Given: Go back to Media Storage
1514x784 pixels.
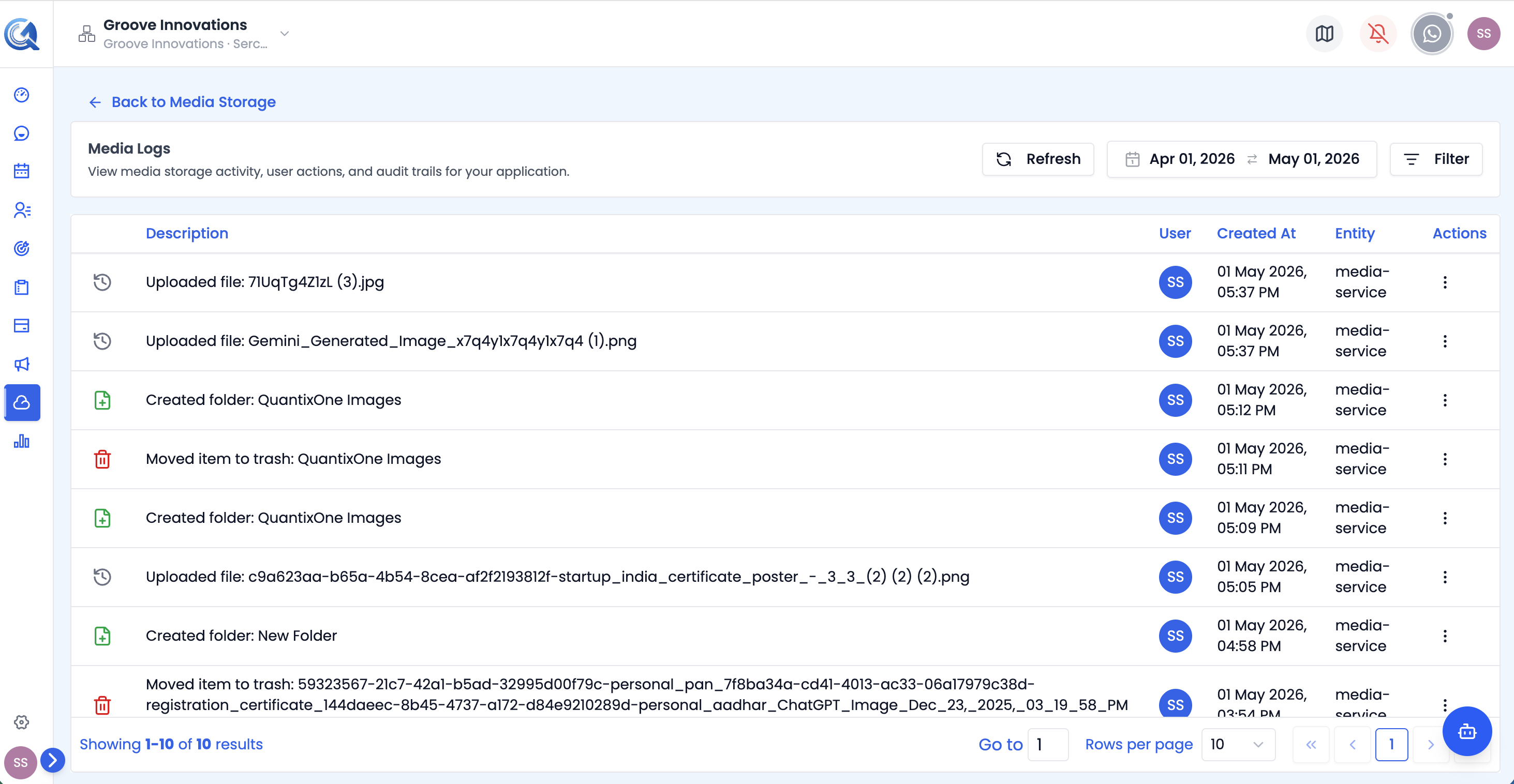Looking at the screenshot, I should point(182,102).
